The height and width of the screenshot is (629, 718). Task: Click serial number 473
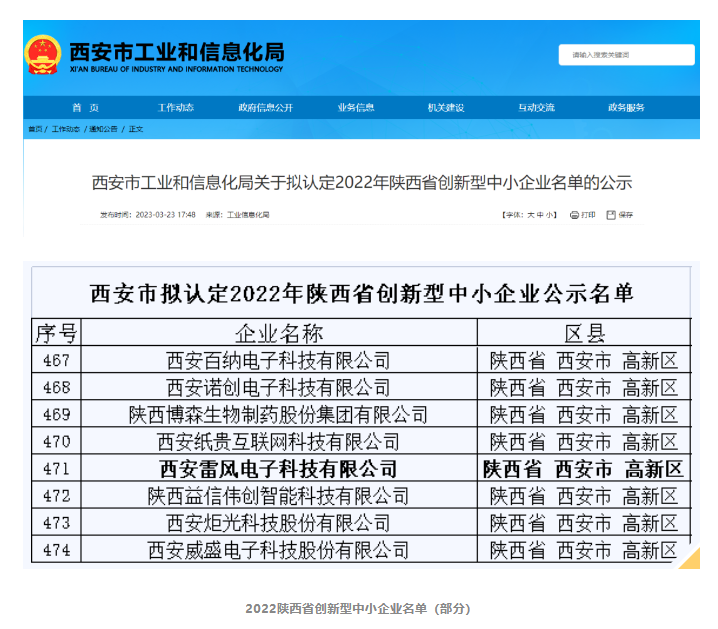click(x=56, y=522)
